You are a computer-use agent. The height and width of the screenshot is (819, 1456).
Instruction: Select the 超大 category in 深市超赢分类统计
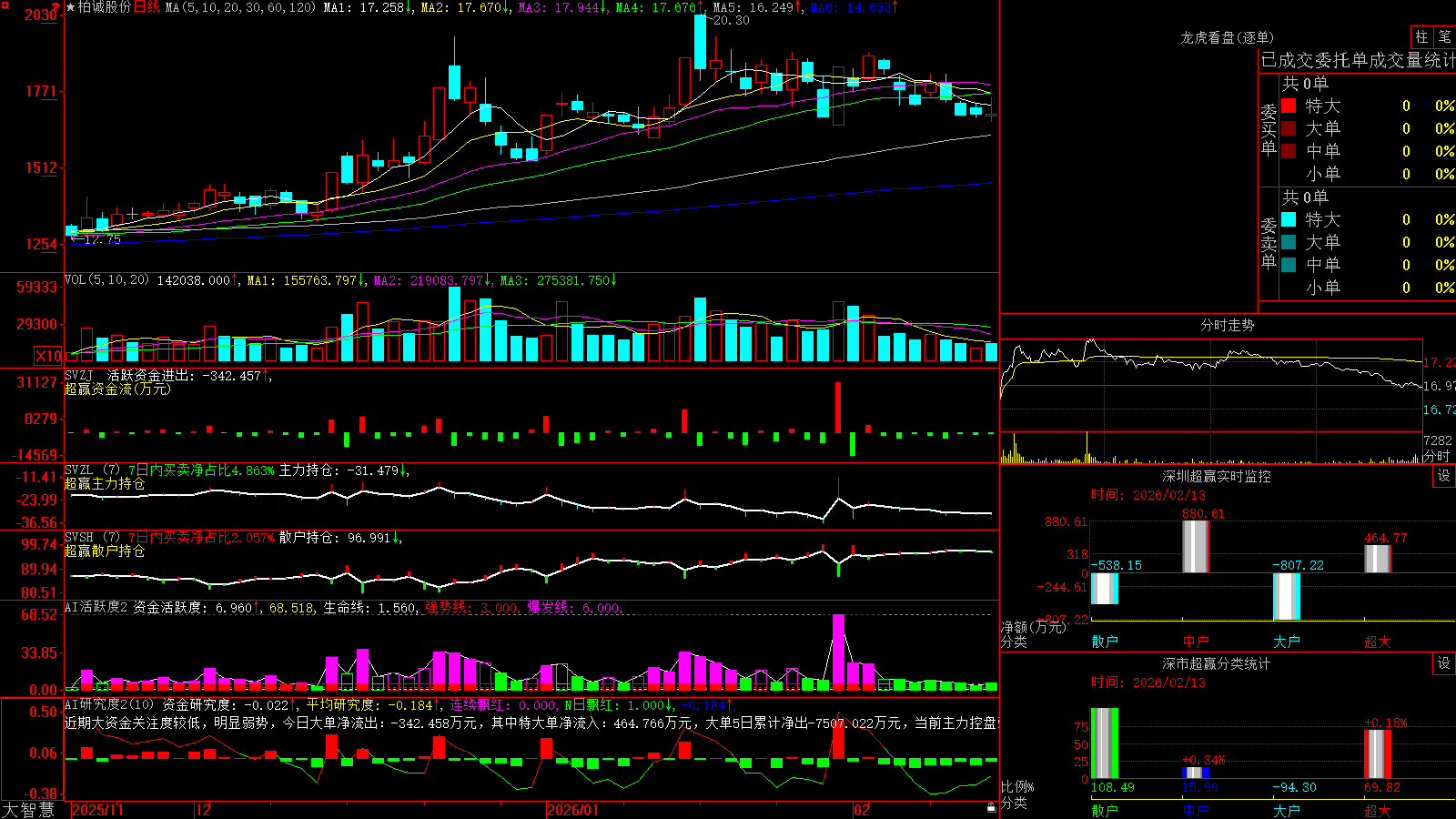[1378, 811]
